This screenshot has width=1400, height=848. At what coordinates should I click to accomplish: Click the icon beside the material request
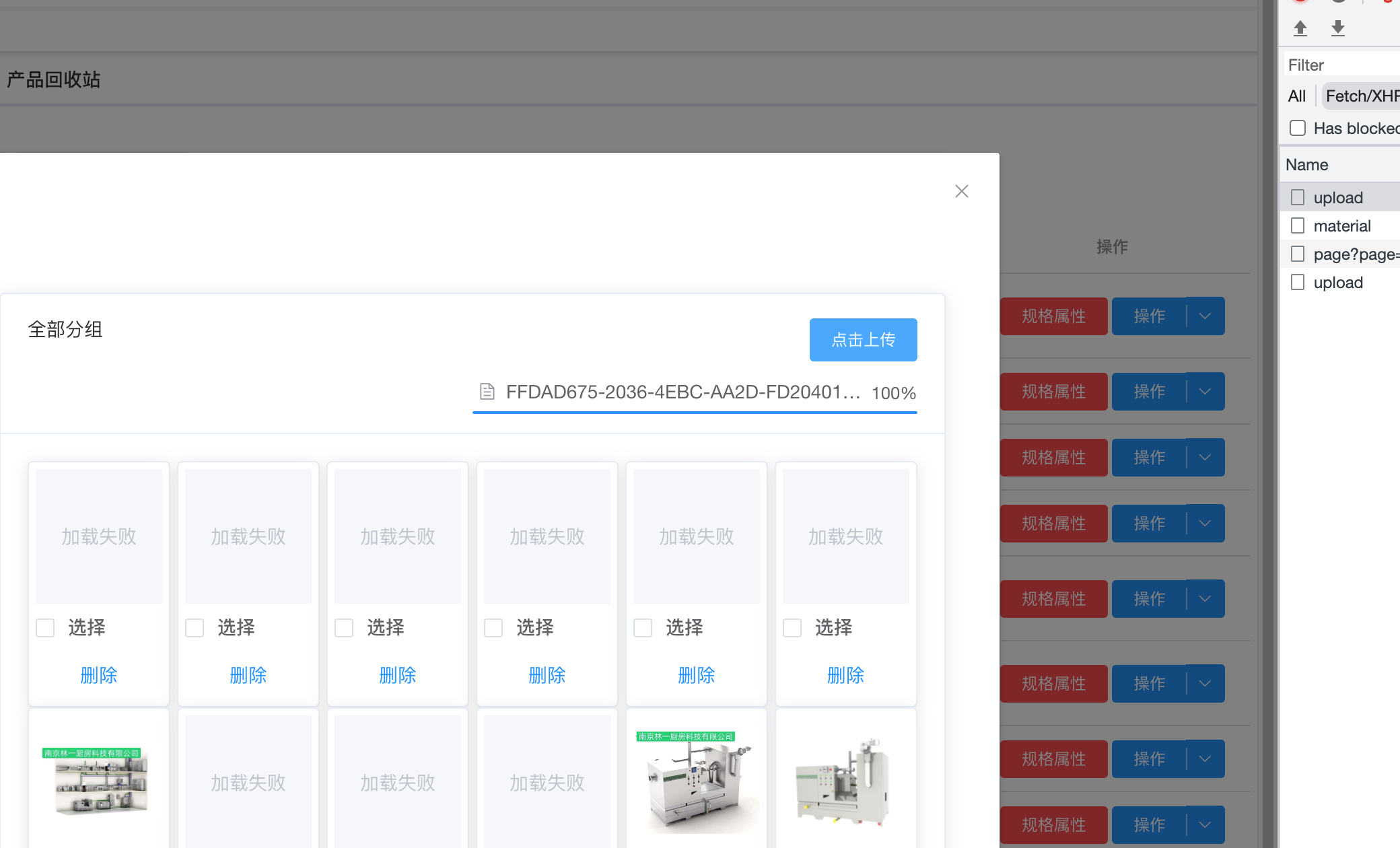pos(1298,225)
